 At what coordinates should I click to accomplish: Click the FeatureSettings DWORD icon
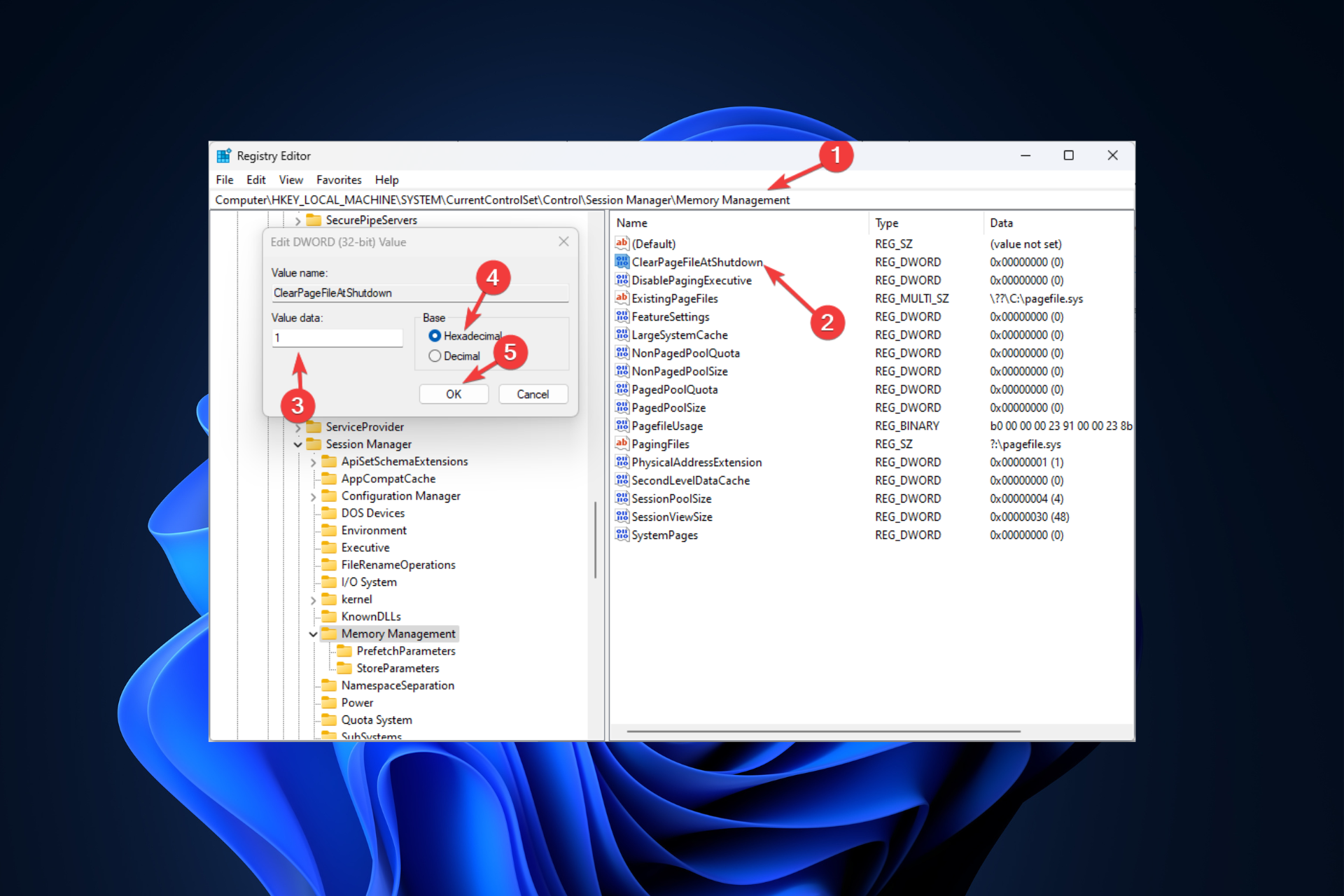tap(622, 316)
